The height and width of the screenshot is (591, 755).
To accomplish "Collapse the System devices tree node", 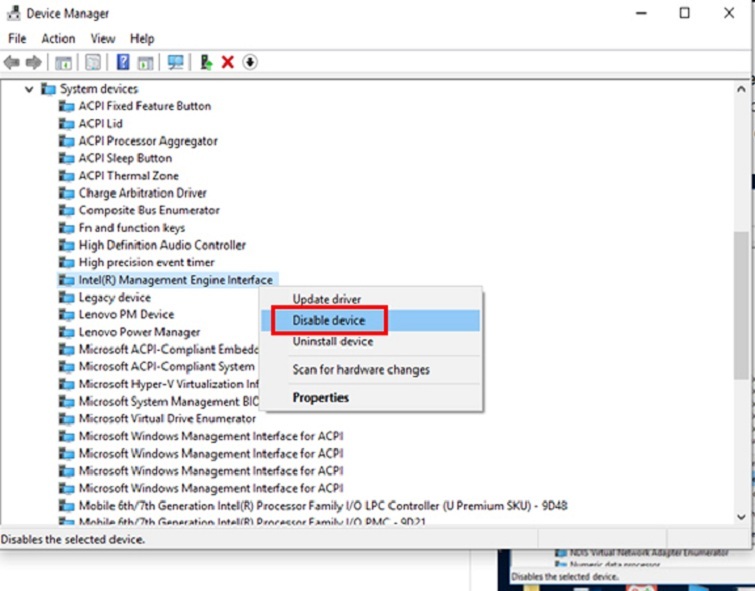I will tap(27, 89).
